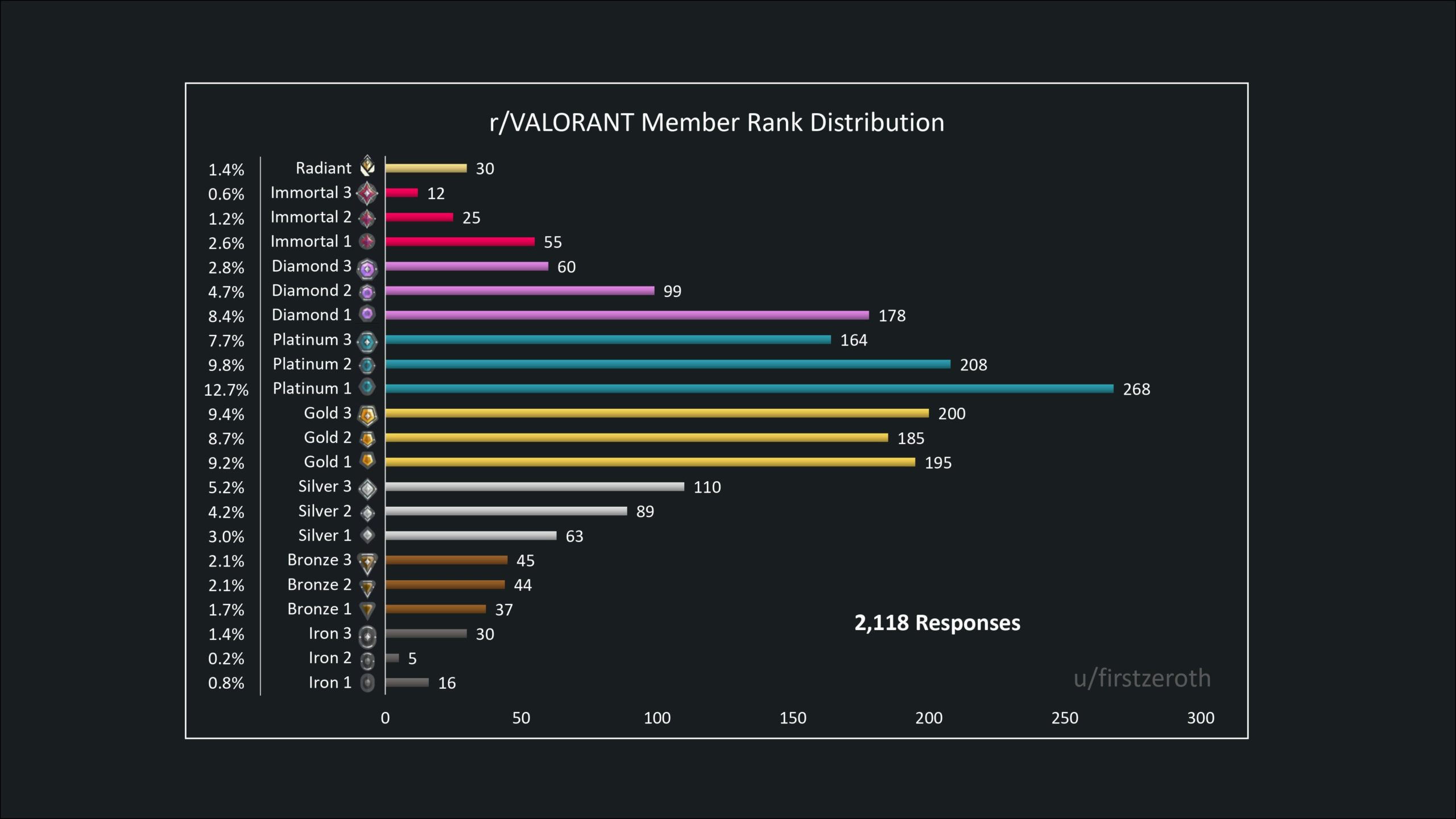Click the Immortal 2 rank icon
The width and height of the screenshot is (1456, 819).
(367, 218)
